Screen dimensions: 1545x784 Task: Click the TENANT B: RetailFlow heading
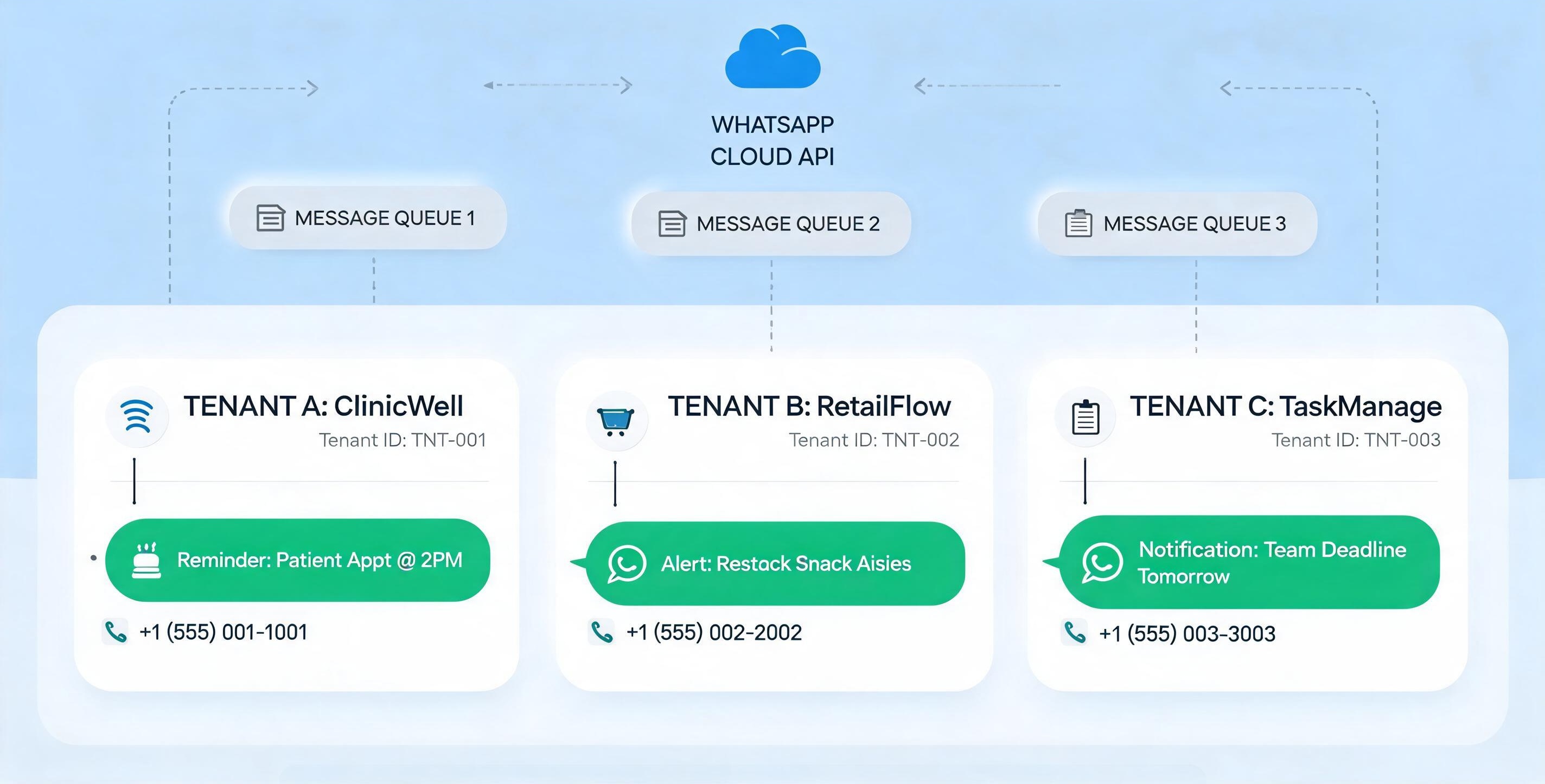point(809,406)
